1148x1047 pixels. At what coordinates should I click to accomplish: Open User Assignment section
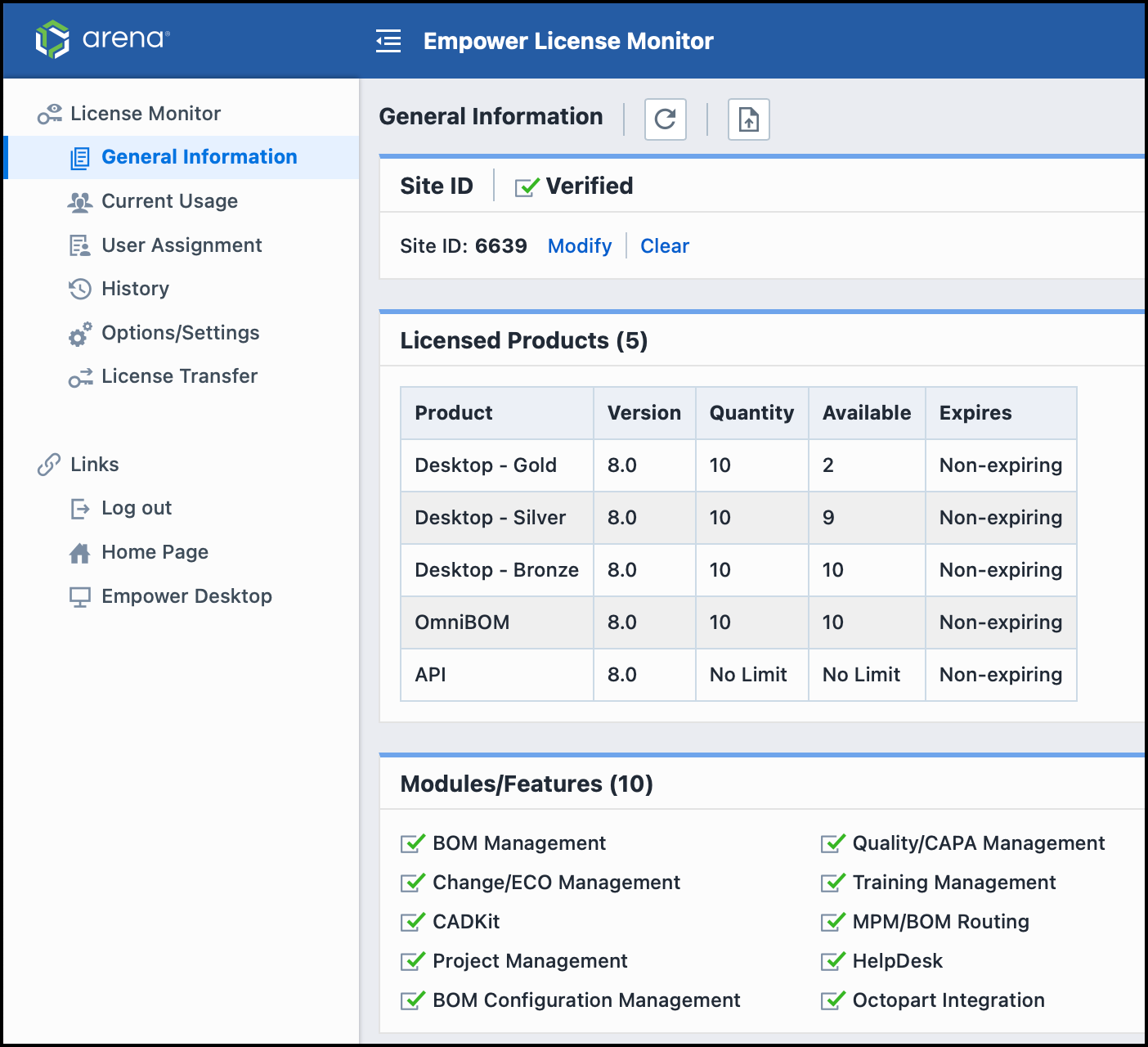tap(182, 245)
